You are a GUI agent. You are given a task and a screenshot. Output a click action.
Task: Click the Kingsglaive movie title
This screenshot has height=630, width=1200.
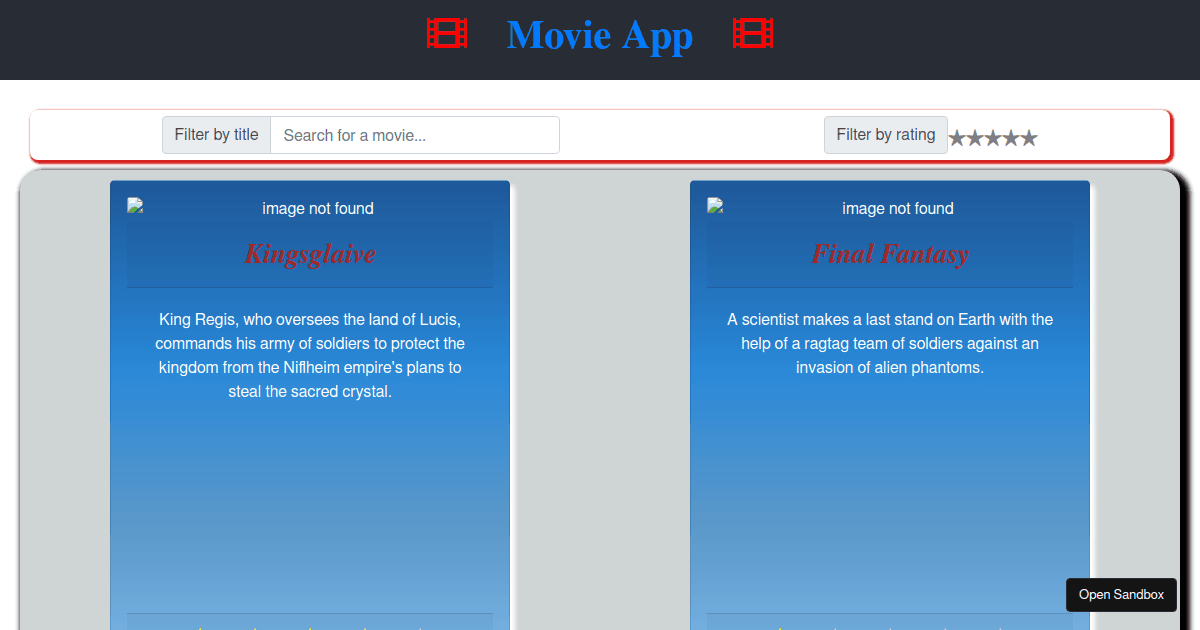310,254
